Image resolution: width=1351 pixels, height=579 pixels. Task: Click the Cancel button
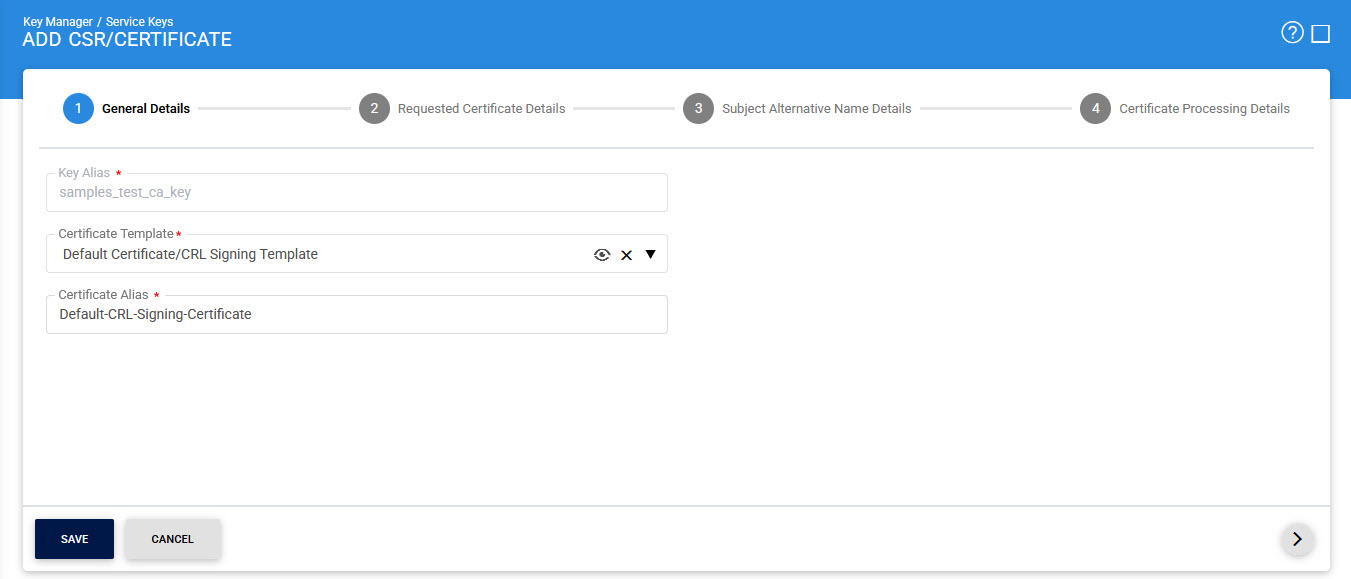(173, 539)
